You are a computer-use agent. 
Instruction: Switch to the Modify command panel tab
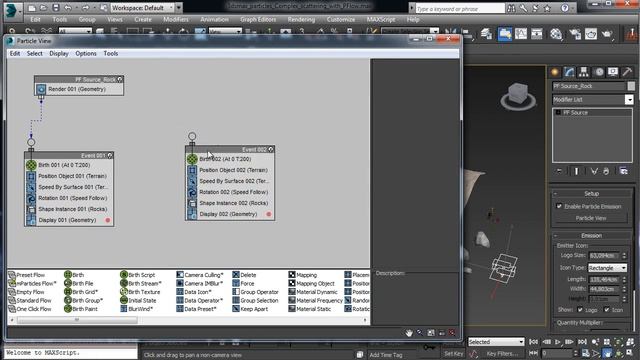click(569, 72)
